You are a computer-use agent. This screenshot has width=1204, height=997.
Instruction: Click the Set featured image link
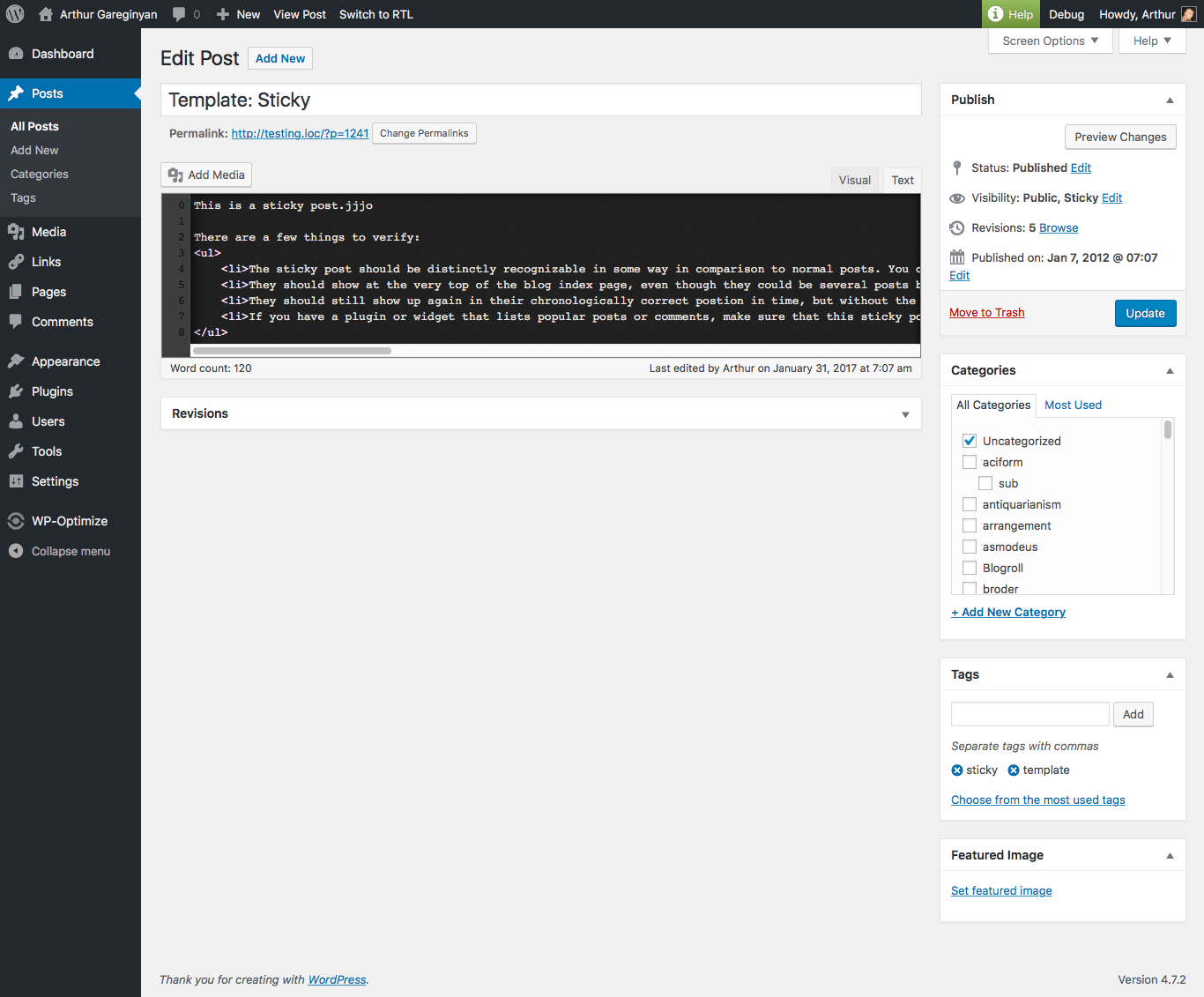click(1001, 890)
